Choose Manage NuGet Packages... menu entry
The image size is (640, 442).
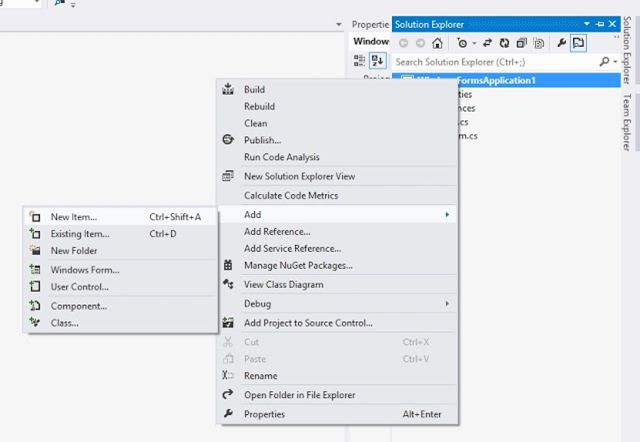[298, 265]
